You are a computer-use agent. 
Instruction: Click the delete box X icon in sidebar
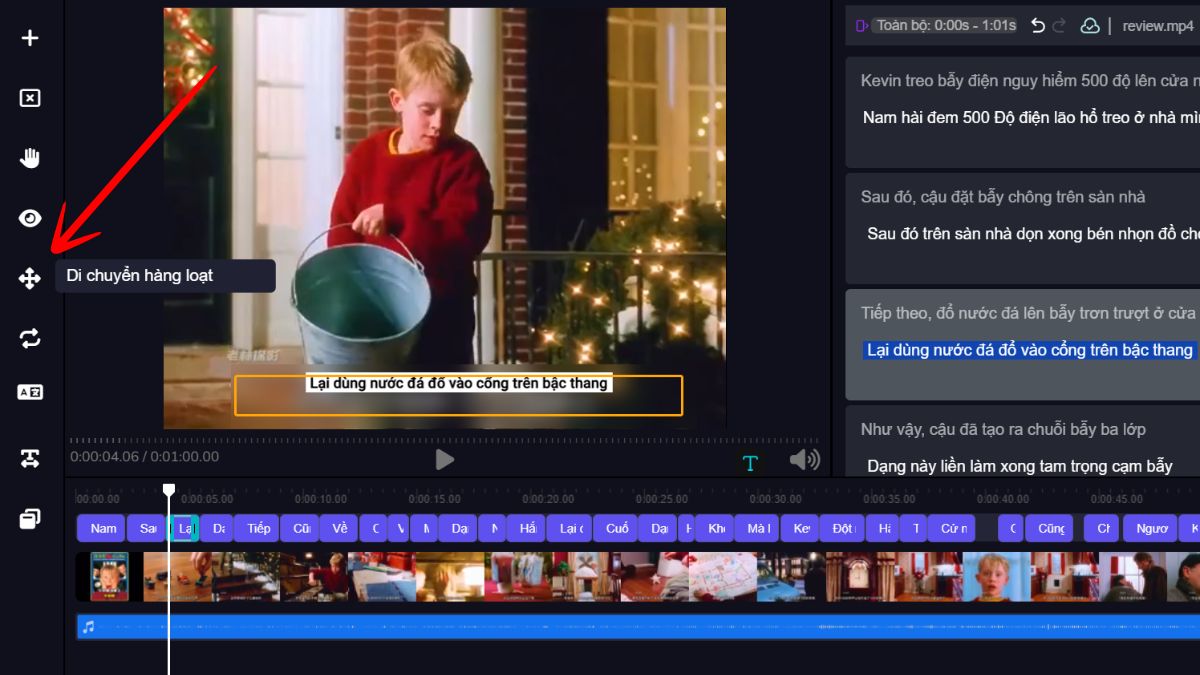pos(30,98)
